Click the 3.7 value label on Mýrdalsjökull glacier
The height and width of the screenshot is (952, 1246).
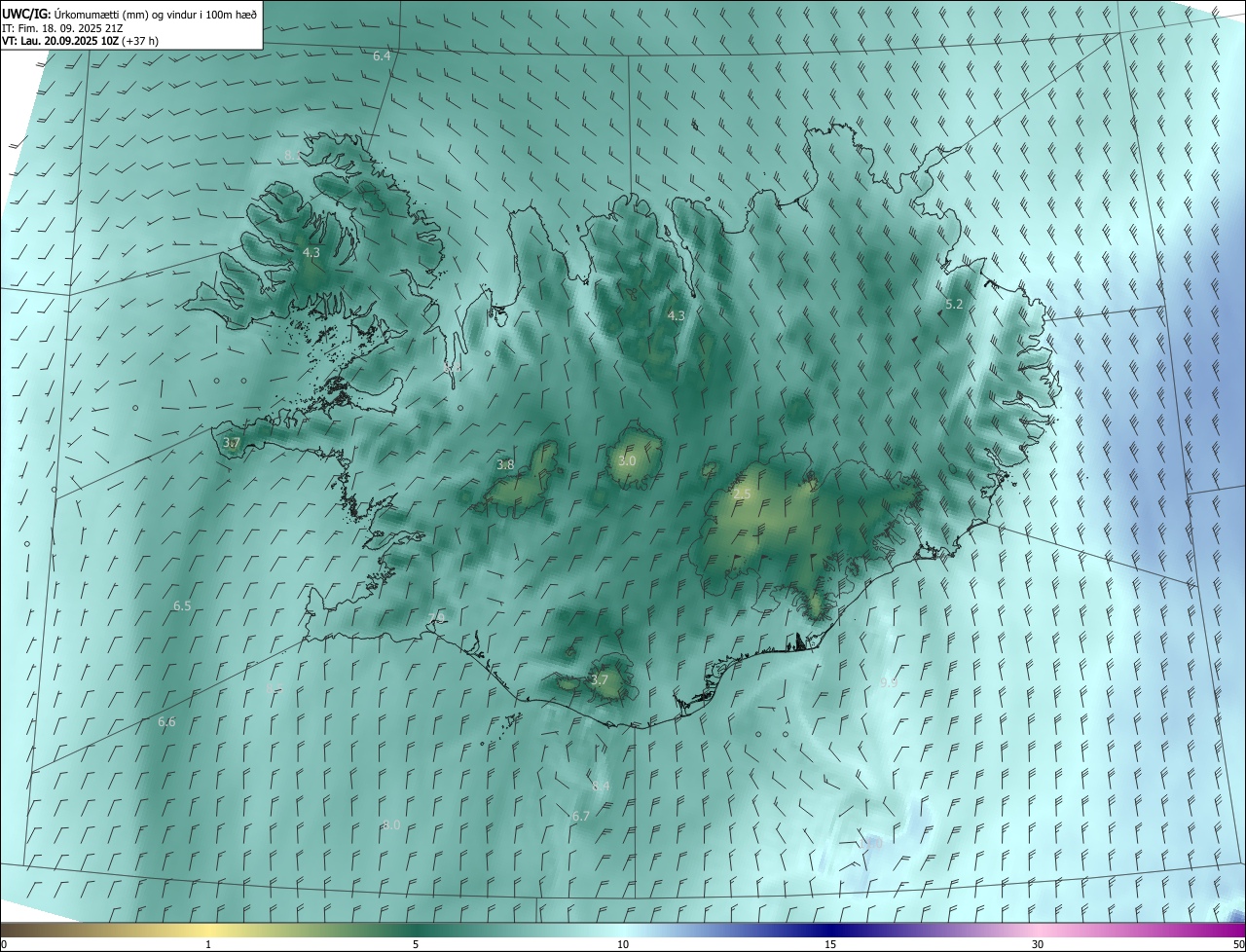[599, 679]
